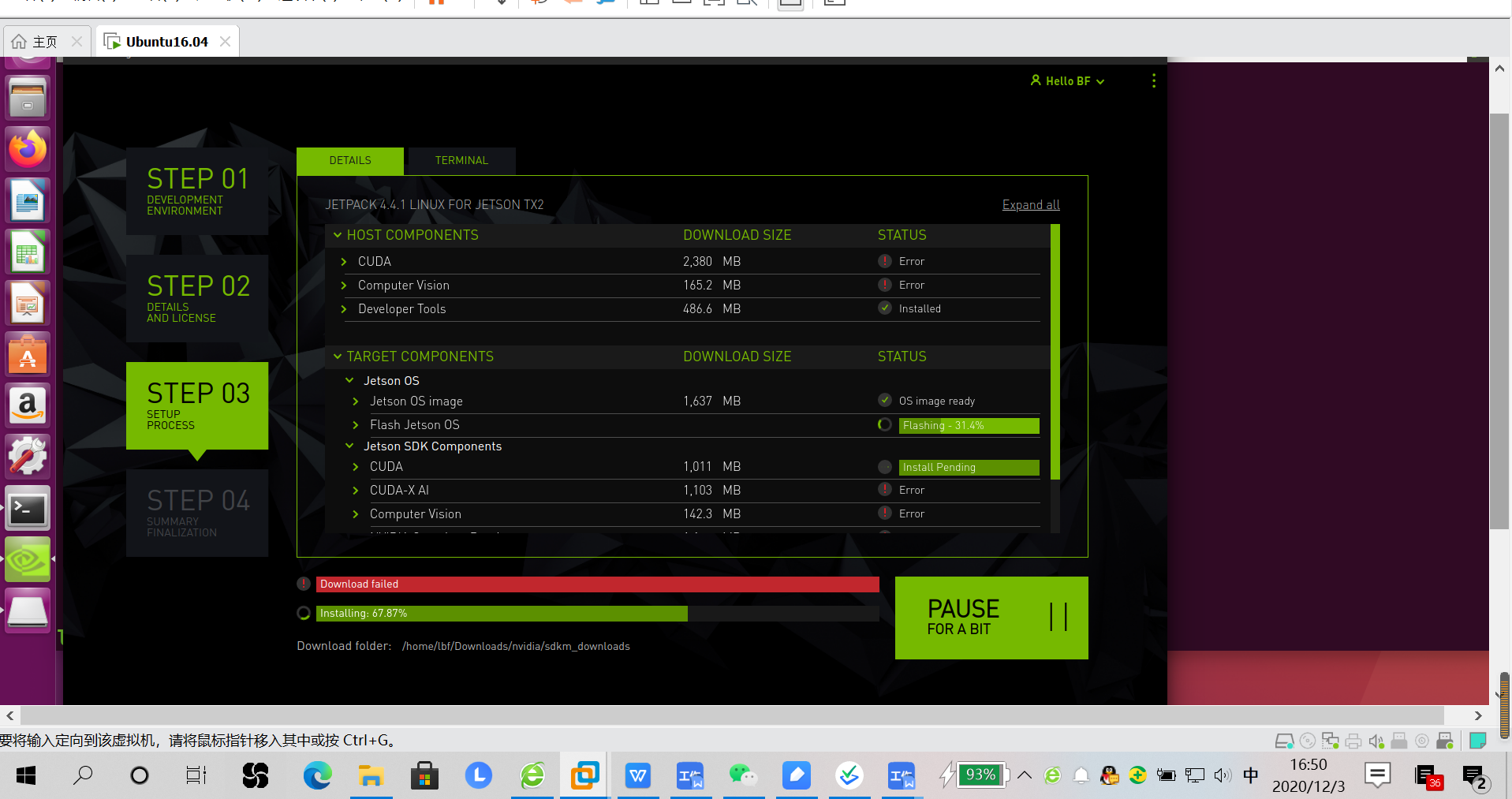Open Firefox from the Ubuntu launcher
The image size is (1512, 799).
tap(28, 149)
